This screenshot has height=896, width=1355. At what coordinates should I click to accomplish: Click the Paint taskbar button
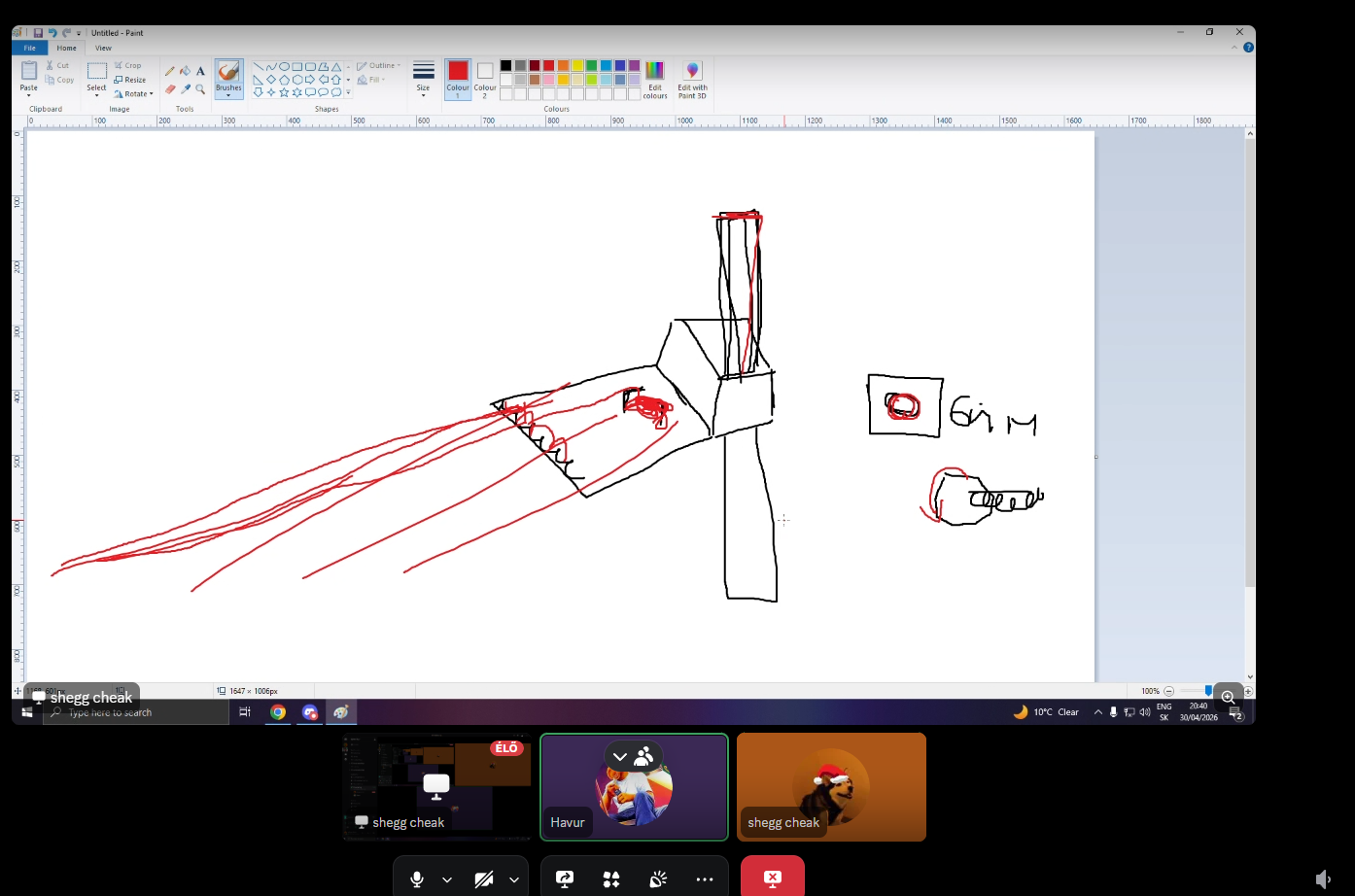(341, 712)
